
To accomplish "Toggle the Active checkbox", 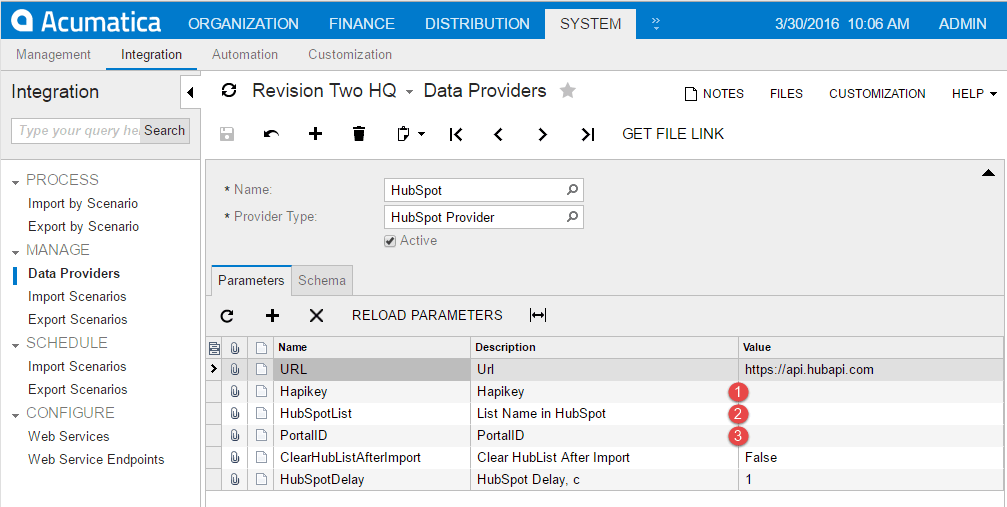I will [x=390, y=241].
